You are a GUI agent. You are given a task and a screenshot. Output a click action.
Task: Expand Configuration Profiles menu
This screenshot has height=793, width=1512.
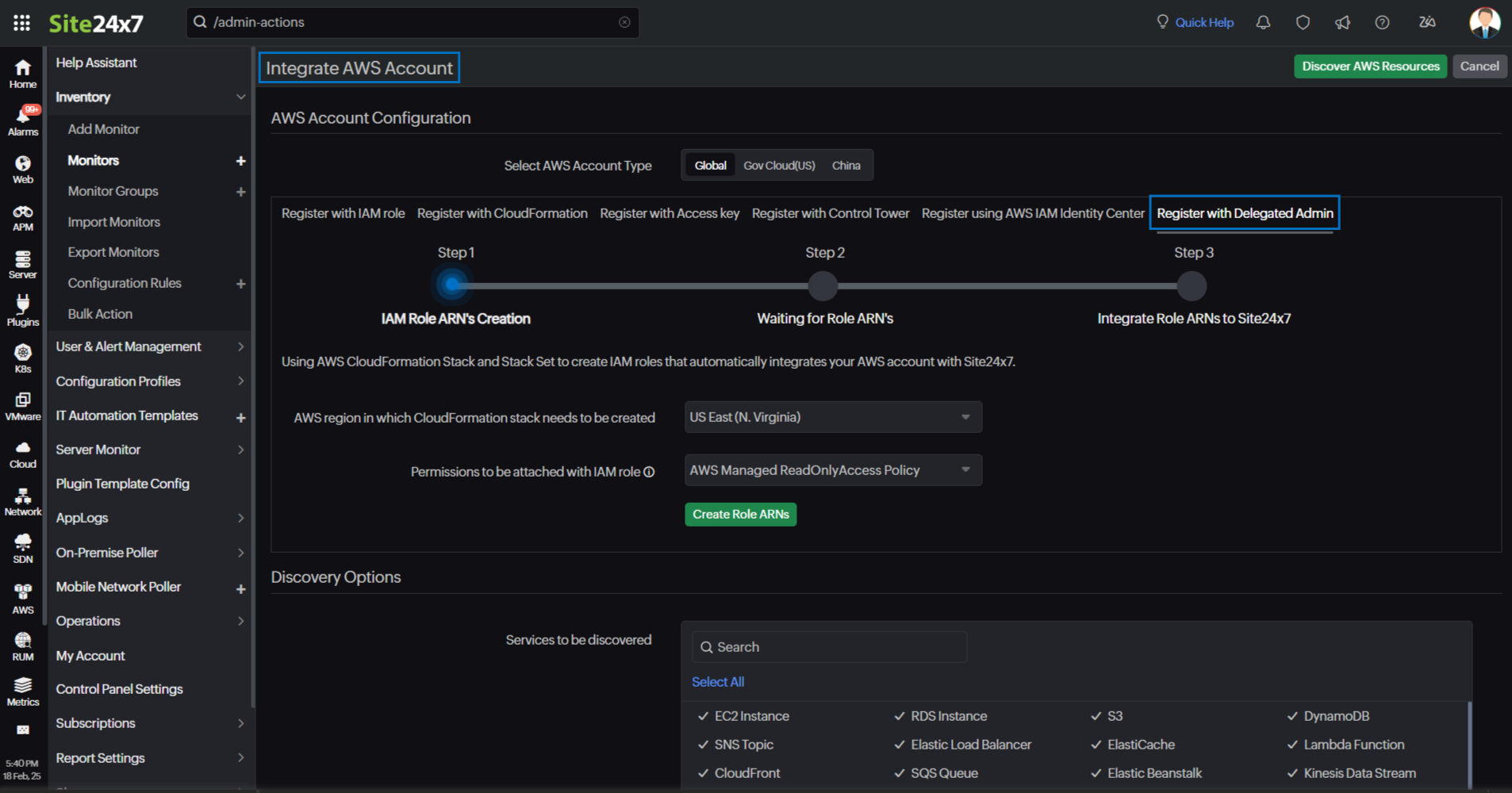240,381
